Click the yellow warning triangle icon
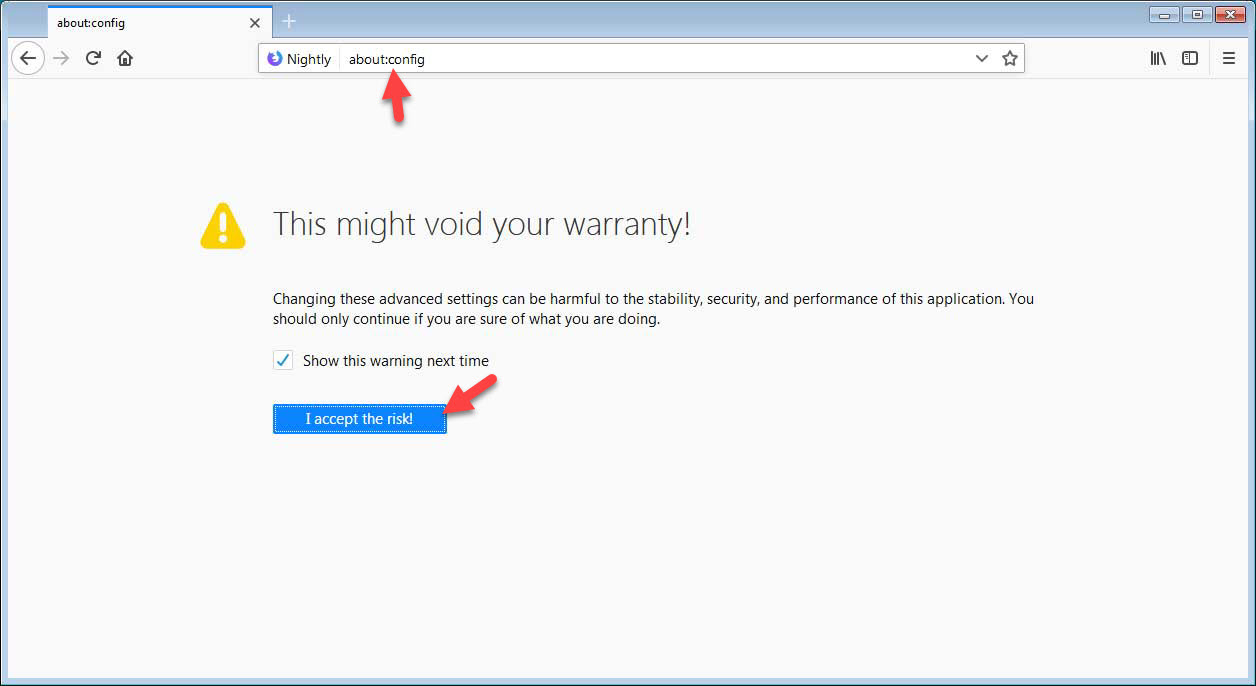Viewport: 1256px width, 686px height. [222, 226]
